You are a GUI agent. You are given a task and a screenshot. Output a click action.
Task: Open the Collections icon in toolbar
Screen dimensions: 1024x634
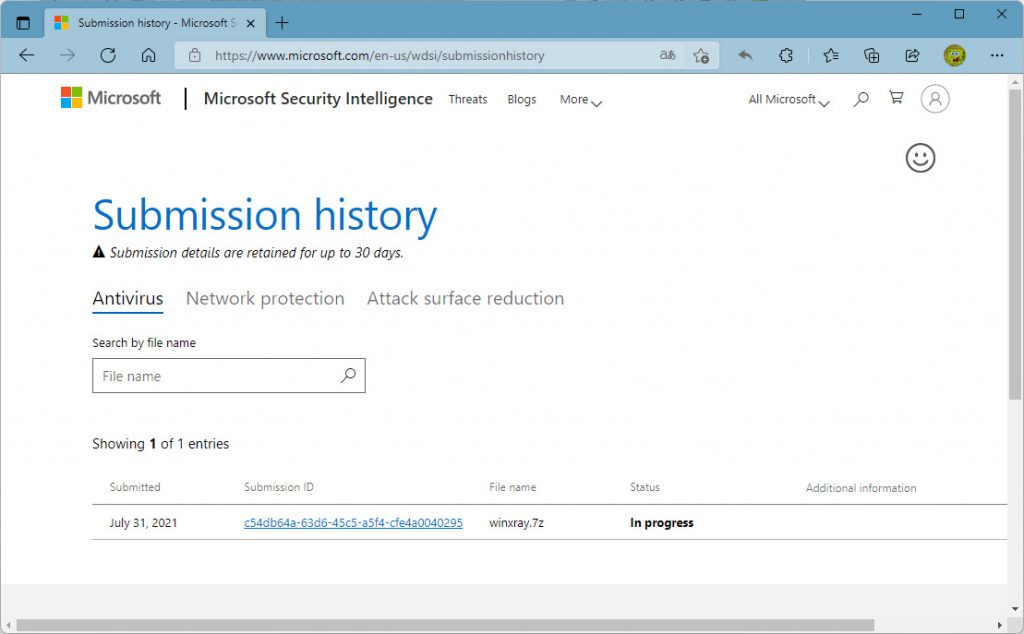871,56
